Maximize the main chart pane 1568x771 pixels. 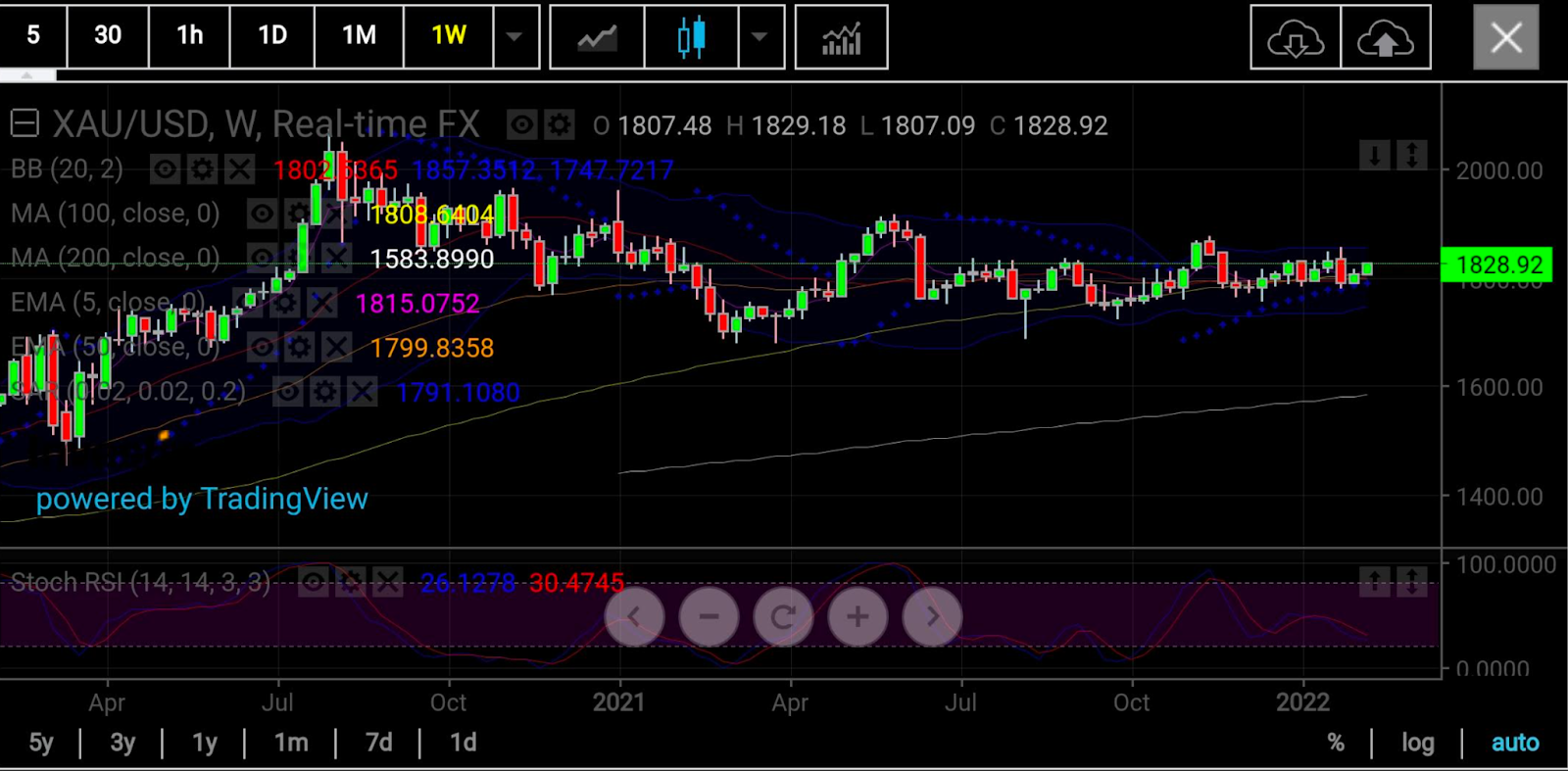1412,155
